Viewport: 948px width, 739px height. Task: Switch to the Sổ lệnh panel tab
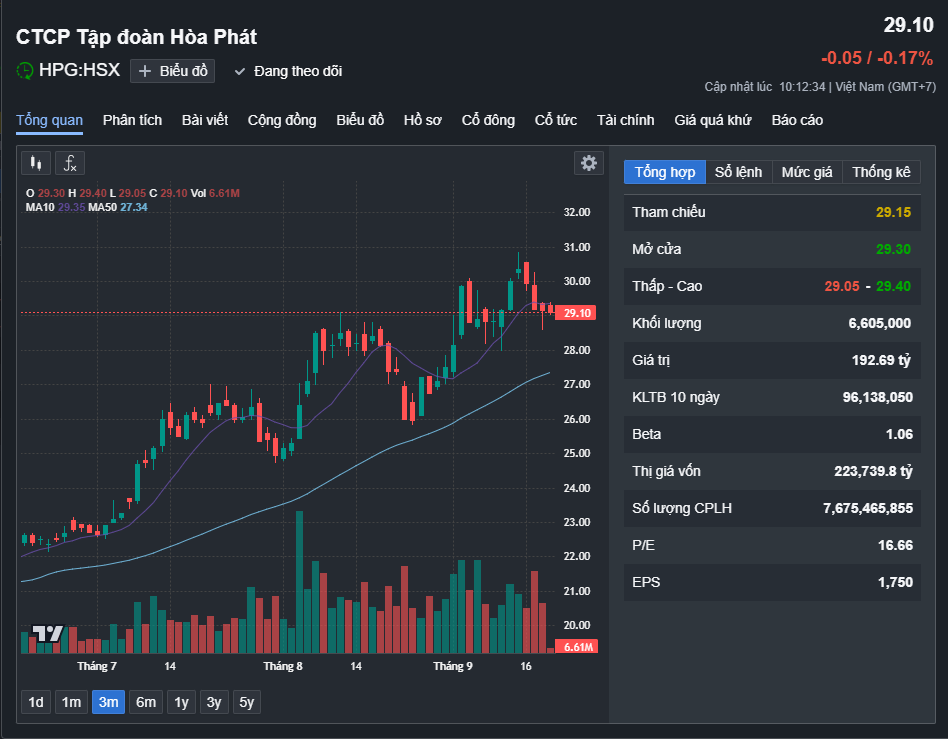point(738,172)
